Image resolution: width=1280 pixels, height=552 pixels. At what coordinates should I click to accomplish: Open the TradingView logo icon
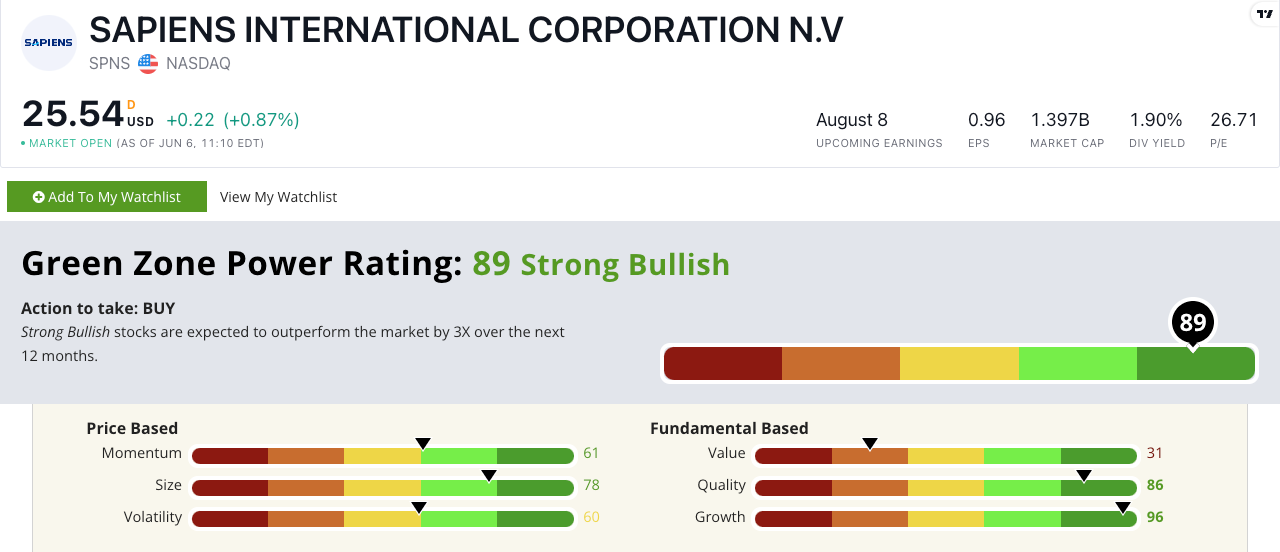click(x=1262, y=14)
